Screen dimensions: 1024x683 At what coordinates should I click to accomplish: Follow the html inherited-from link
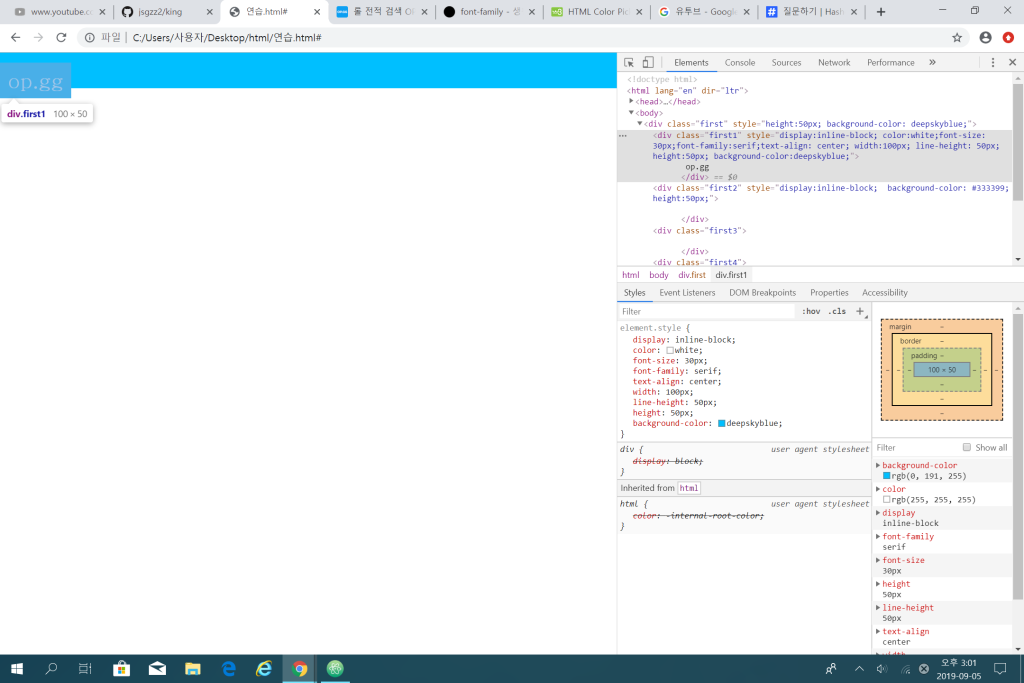(x=688, y=488)
